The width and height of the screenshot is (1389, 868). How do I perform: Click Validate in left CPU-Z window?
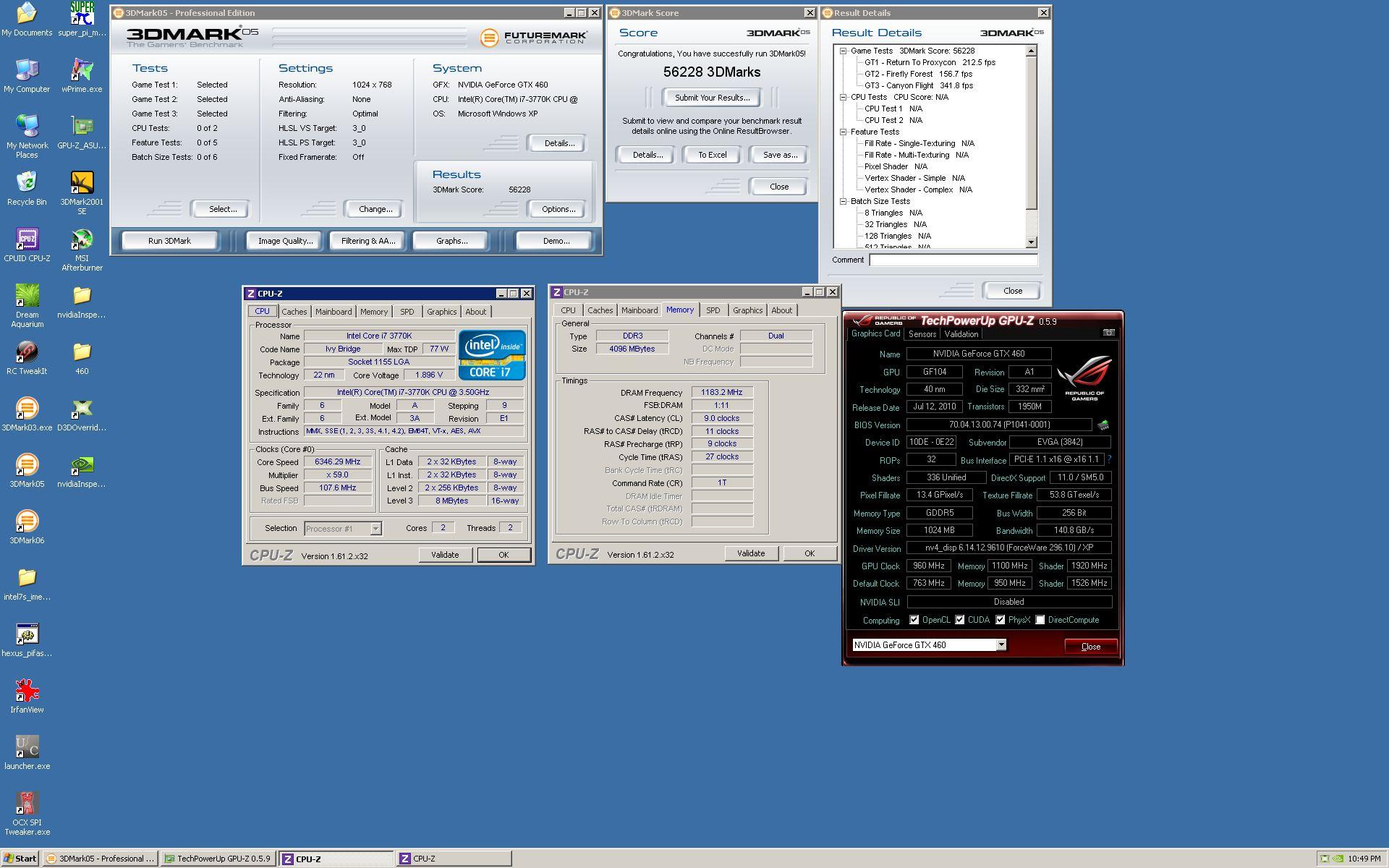[x=445, y=555]
